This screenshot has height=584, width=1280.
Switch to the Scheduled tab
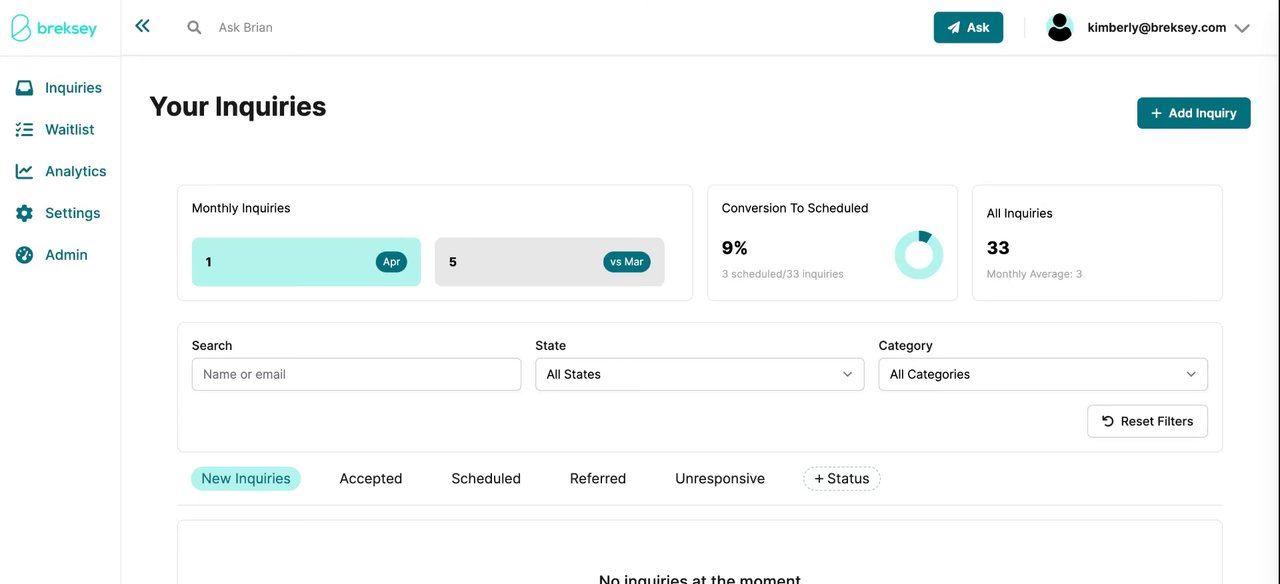486,479
